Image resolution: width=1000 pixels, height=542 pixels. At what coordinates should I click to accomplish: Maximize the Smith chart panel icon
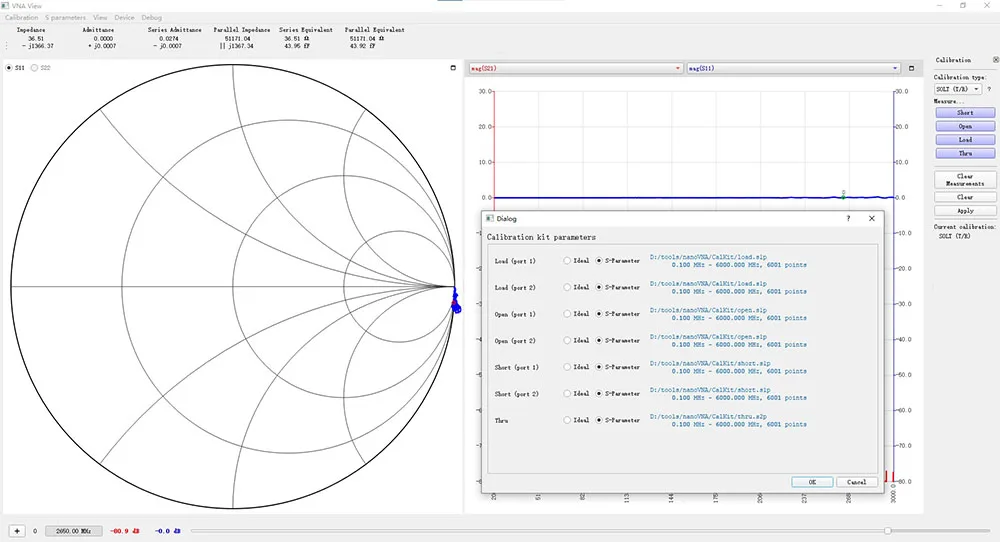453,68
